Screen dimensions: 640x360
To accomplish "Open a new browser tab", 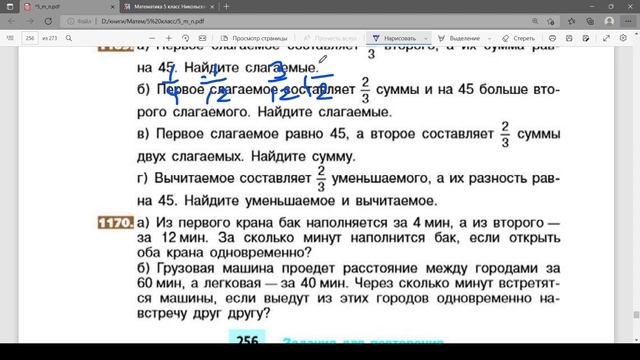I will tap(227, 7).
